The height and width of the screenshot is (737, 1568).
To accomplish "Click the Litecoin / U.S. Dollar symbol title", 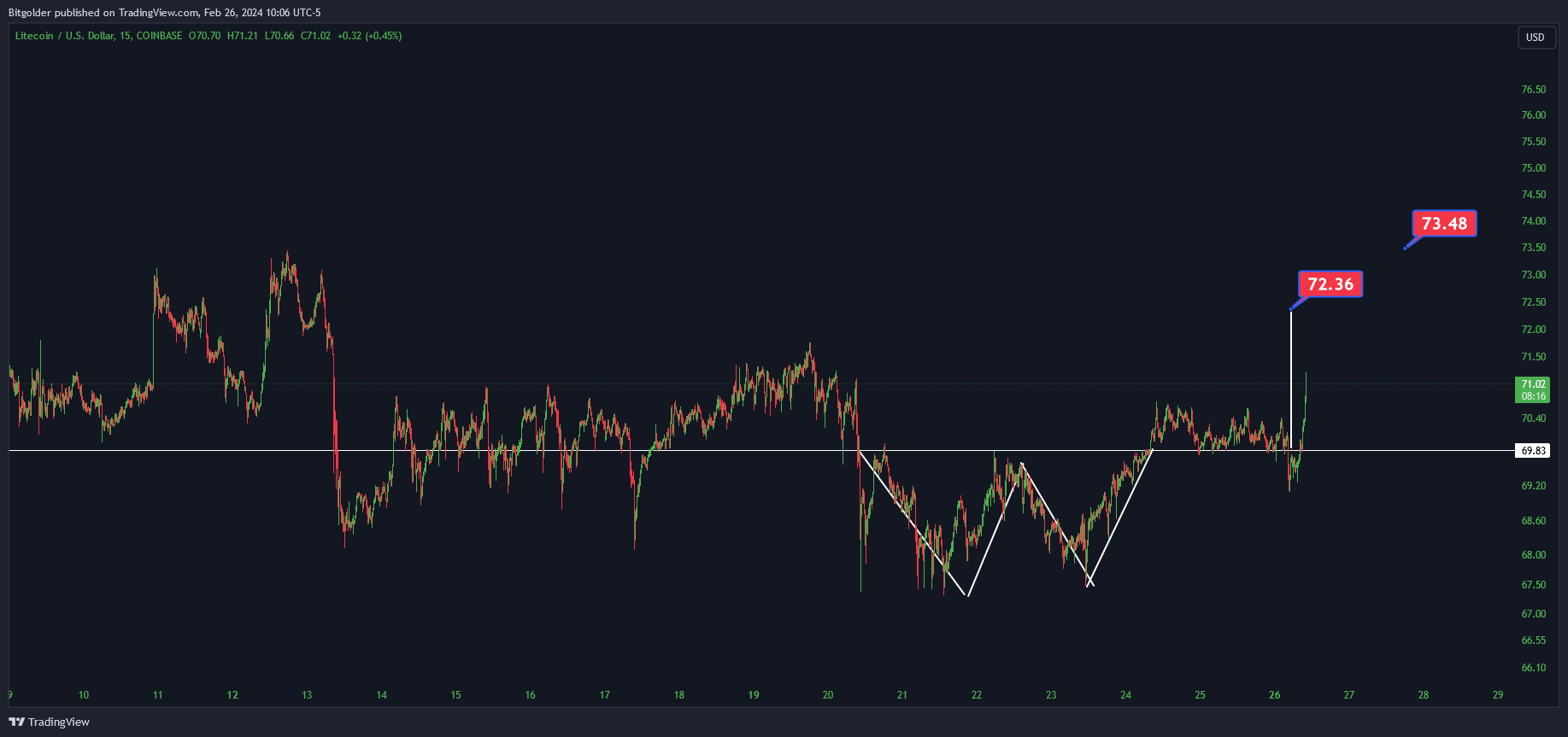I will pos(65,36).
